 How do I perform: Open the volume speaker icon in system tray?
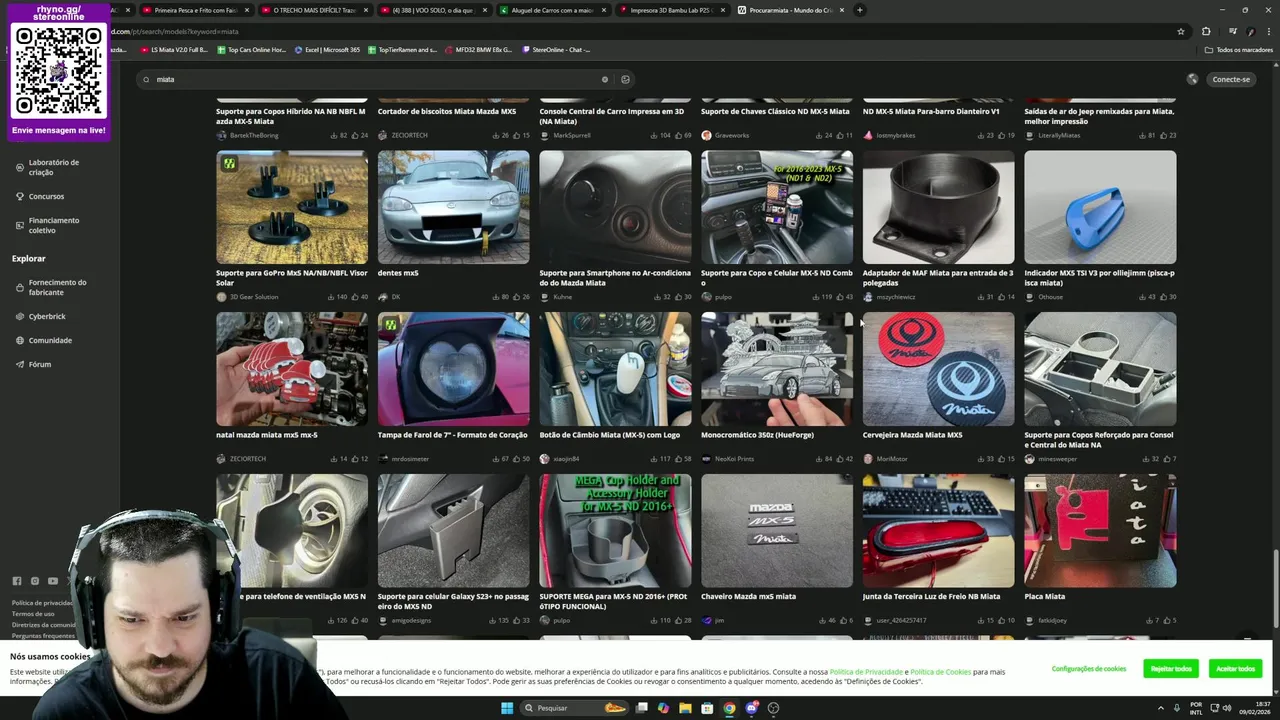pos(1229,708)
